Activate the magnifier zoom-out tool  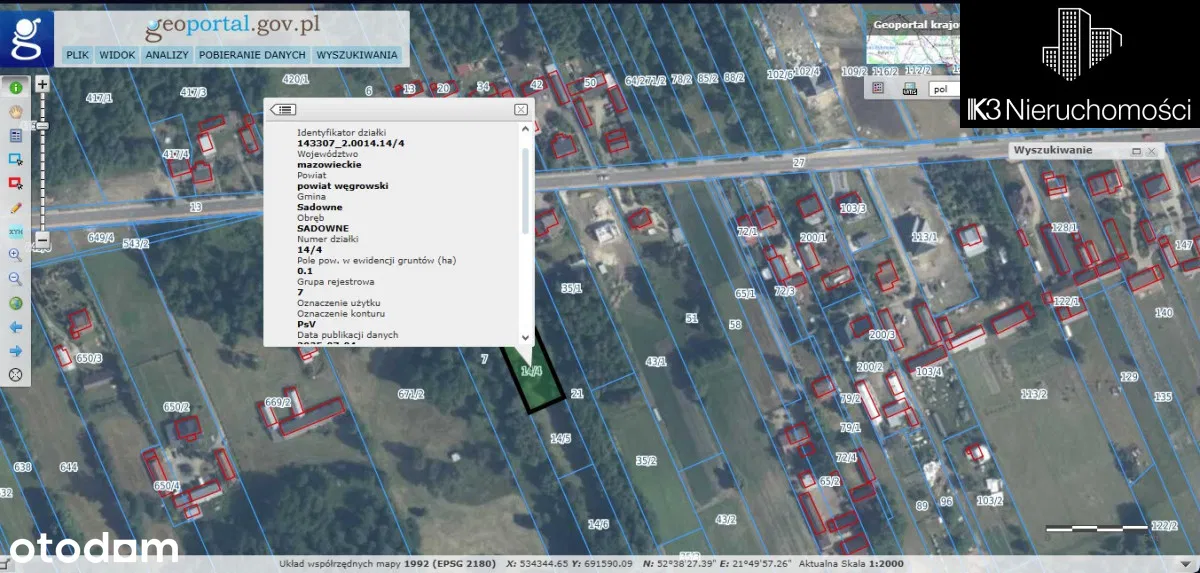[16, 280]
